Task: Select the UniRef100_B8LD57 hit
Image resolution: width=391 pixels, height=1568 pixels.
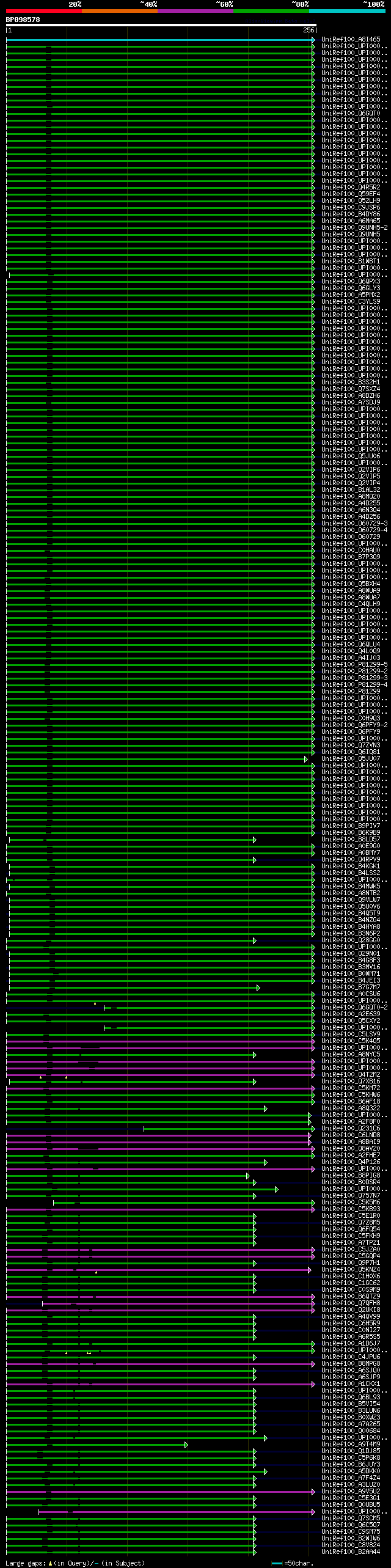Action: tap(351, 840)
